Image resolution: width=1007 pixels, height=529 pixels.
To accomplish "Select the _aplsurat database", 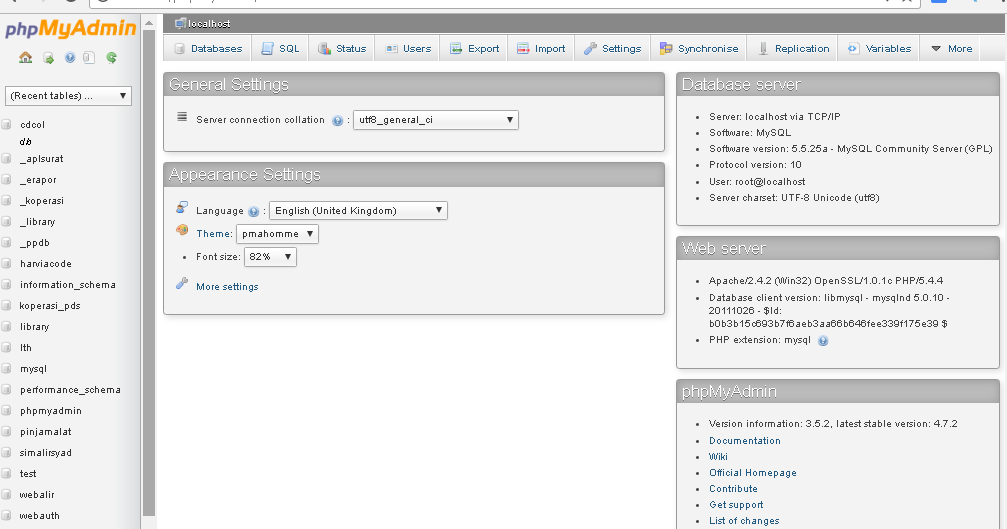I will [x=42, y=159].
